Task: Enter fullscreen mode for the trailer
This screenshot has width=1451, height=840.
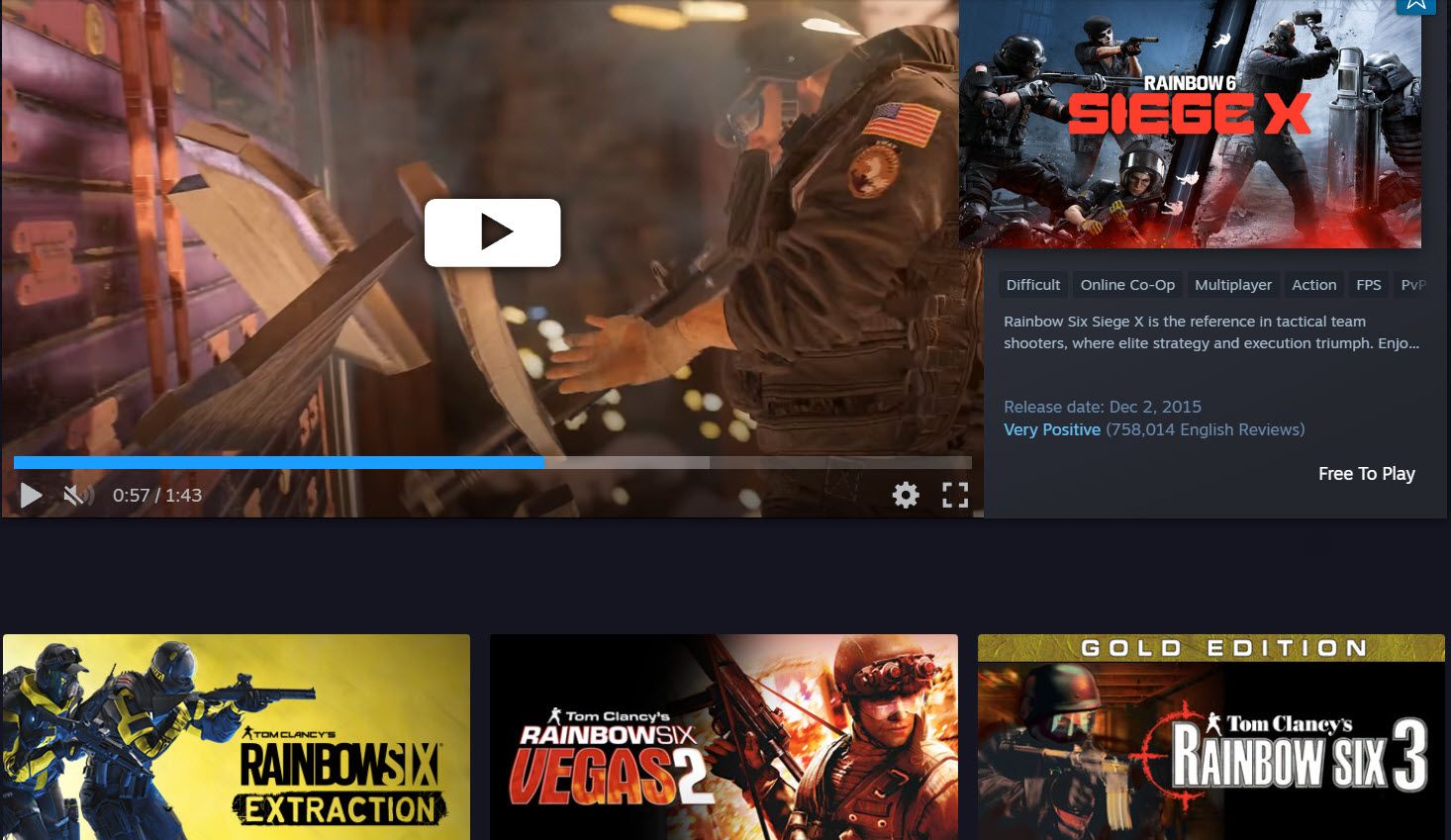Action: 954,495
